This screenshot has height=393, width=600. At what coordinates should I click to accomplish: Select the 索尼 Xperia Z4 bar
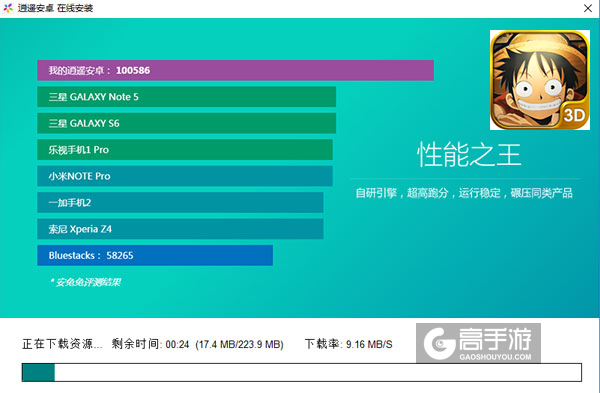[180, 229]
